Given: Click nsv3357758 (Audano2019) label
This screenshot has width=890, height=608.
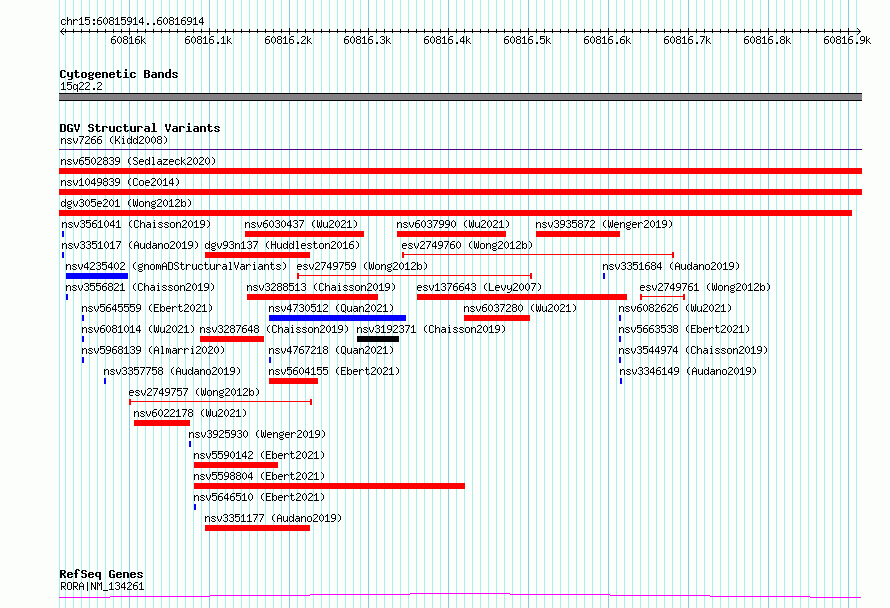Looking at the screenshot, I should tap(172, 371).
